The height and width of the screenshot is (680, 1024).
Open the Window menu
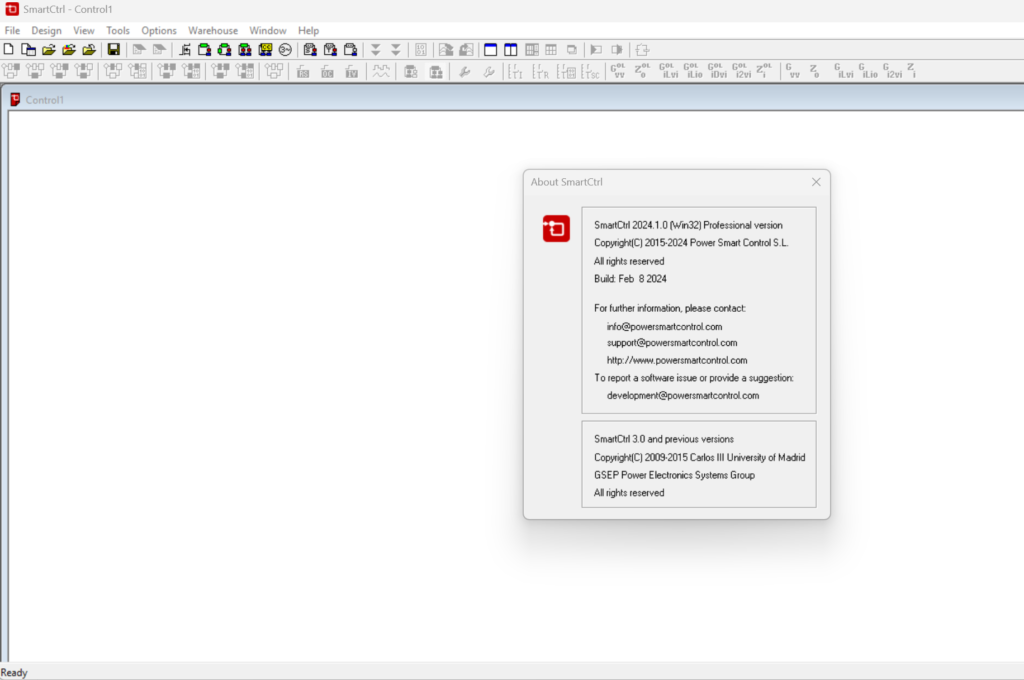click(268, 31)
